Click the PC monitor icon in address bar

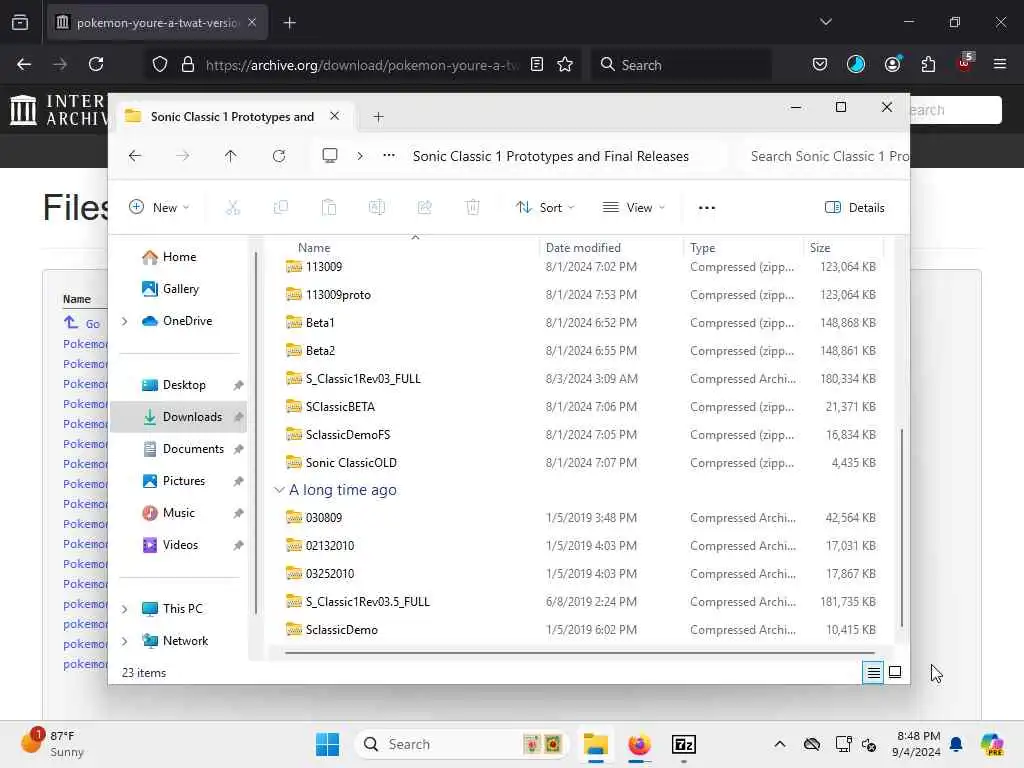coord(330,155)
